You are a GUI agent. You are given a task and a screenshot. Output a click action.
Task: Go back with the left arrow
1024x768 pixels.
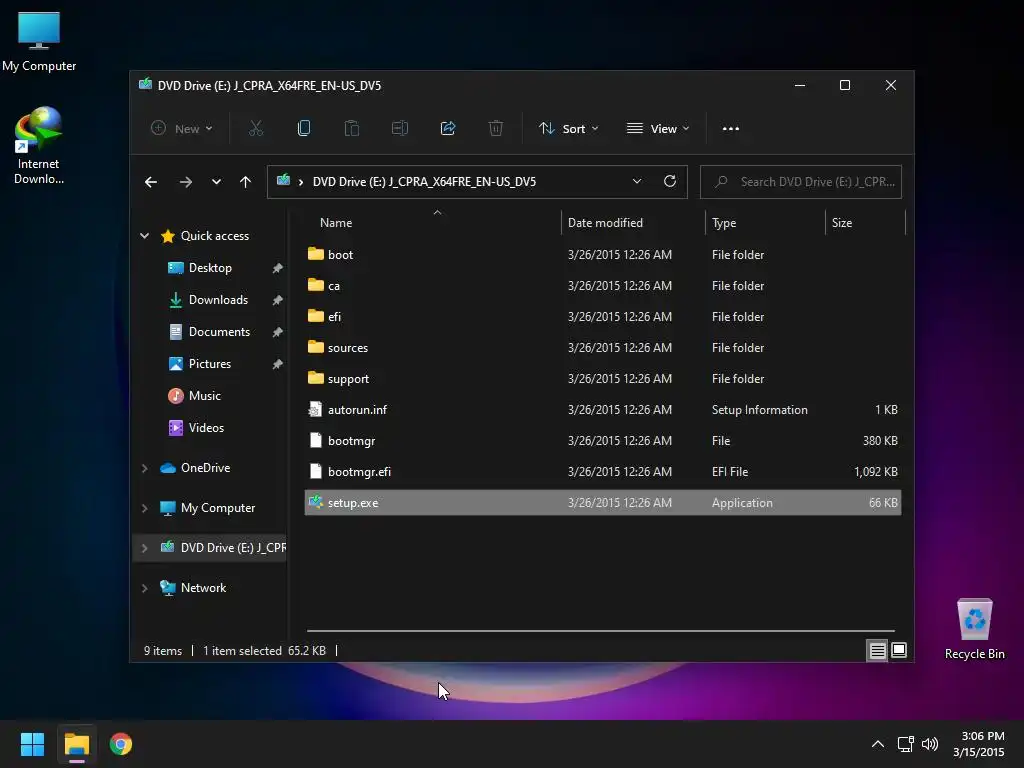151,182
